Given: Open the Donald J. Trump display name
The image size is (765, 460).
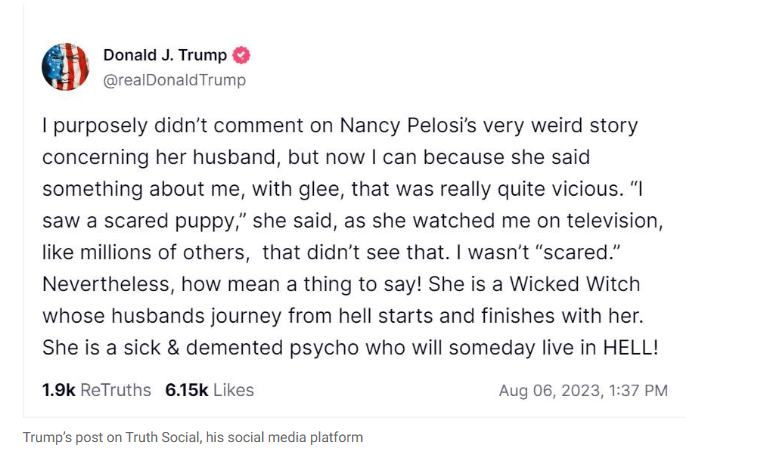Looking at the screenshot, I should [165, 55].
